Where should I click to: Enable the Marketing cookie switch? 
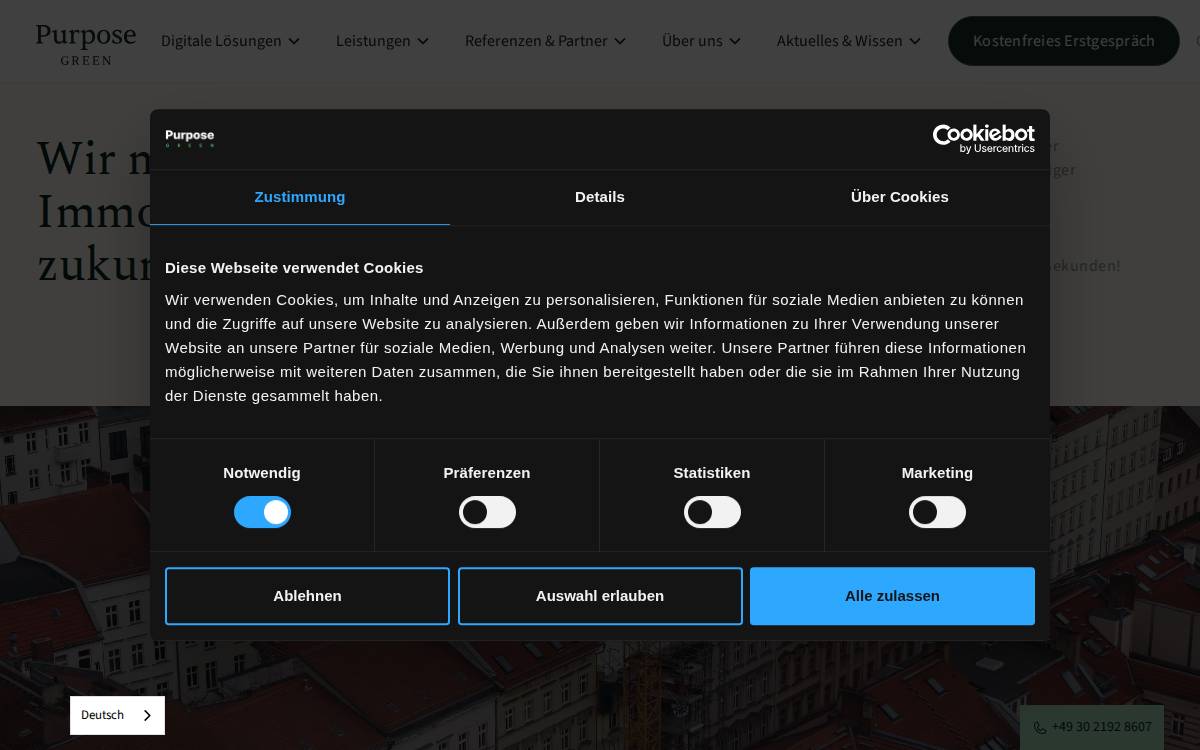tap(937, 512)
